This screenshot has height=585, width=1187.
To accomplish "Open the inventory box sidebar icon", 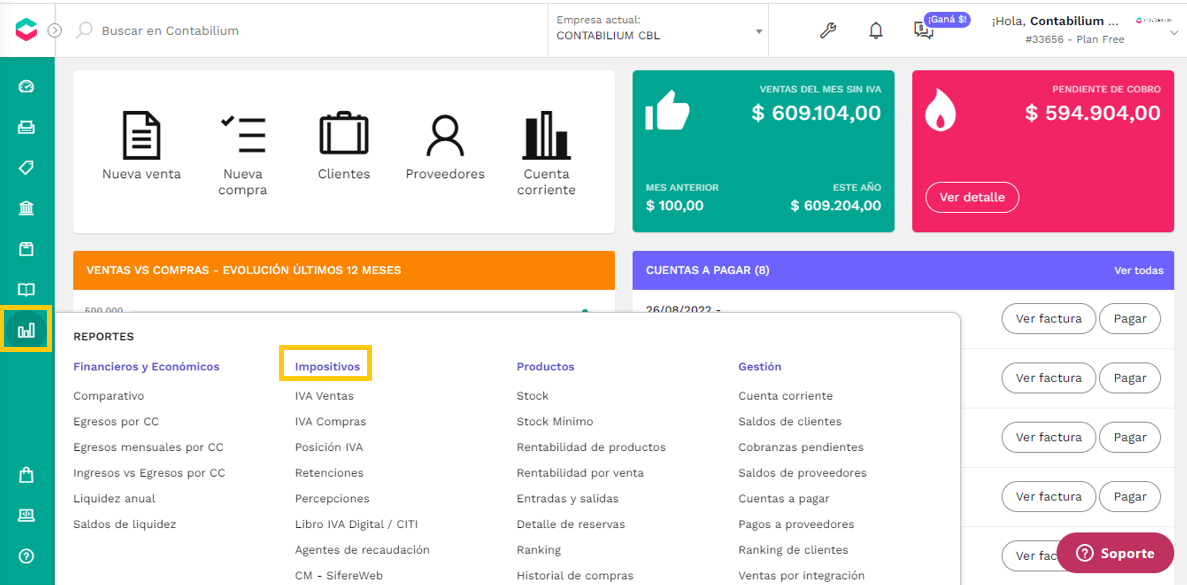I will pyautogui.click(x=26, y=249).
